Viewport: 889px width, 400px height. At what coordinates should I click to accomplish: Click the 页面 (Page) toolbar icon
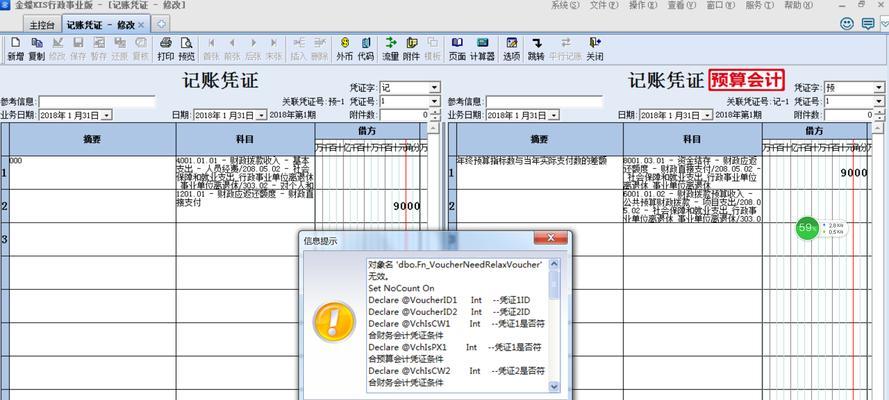457,49
